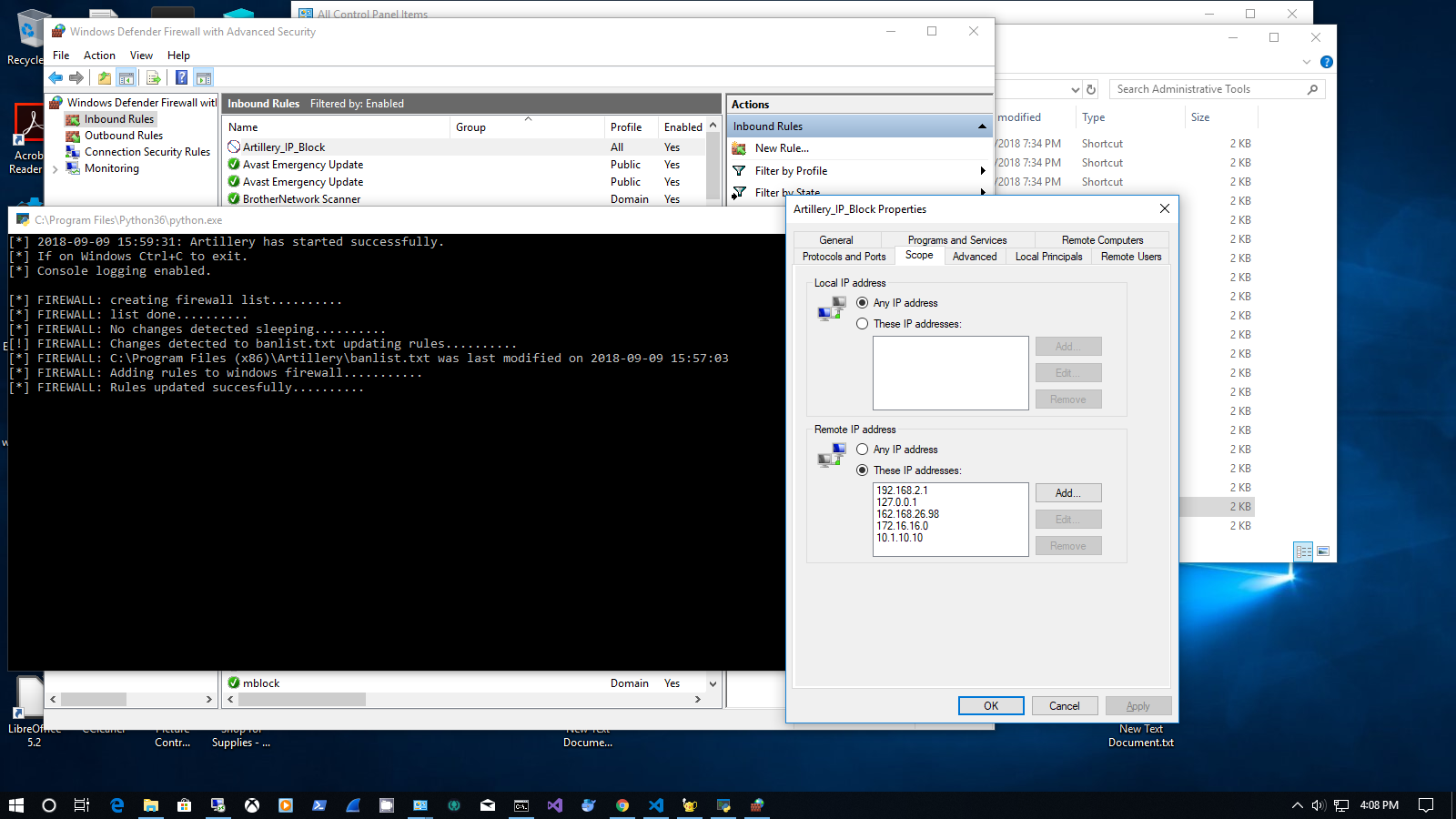
Task: Switch to the Advanced tab in Artillery_IP_Block Properties
Action: 974,257
